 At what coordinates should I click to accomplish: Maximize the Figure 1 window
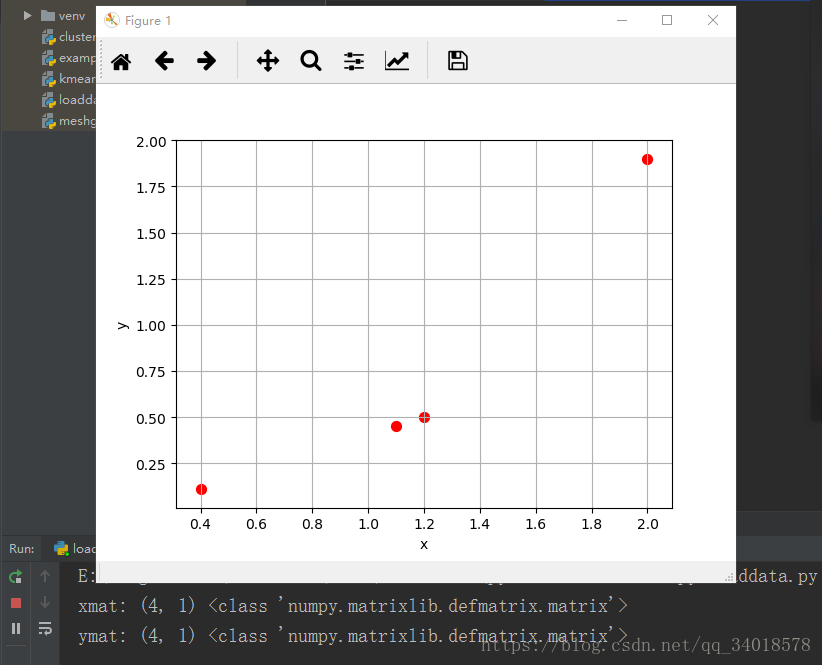tap(667, 20)
